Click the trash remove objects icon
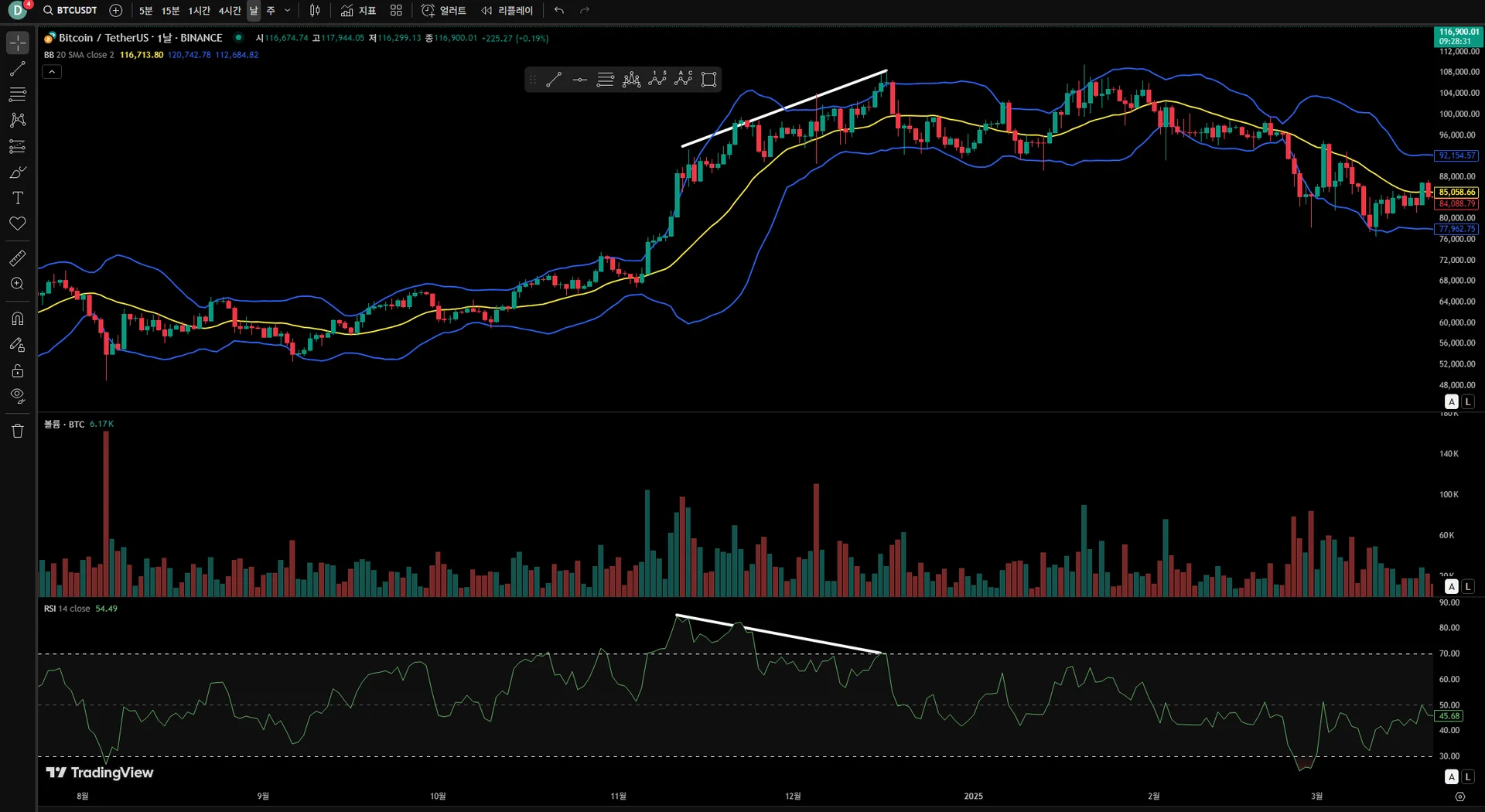 [18, 431]
